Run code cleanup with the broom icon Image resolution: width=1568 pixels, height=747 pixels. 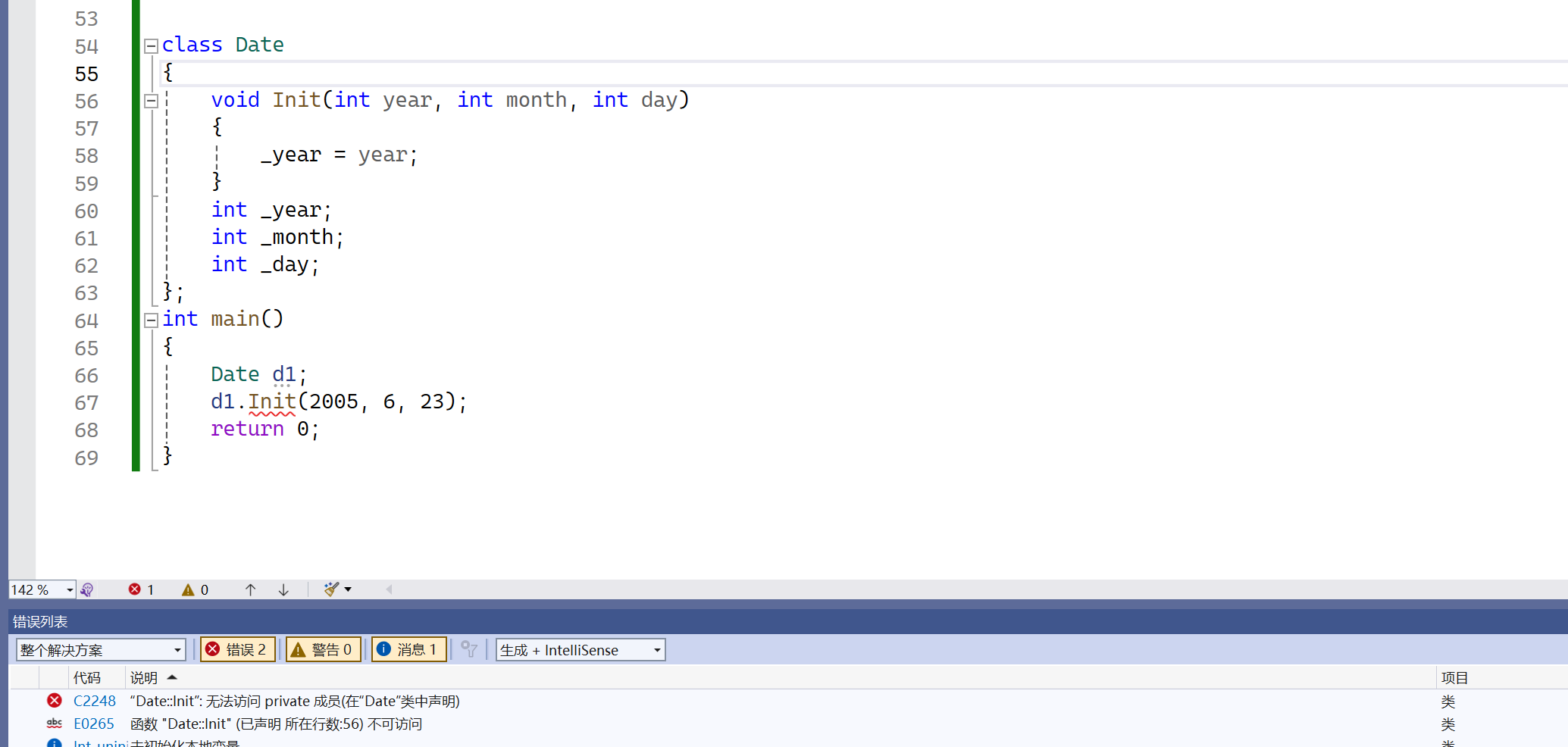point(330,589)
